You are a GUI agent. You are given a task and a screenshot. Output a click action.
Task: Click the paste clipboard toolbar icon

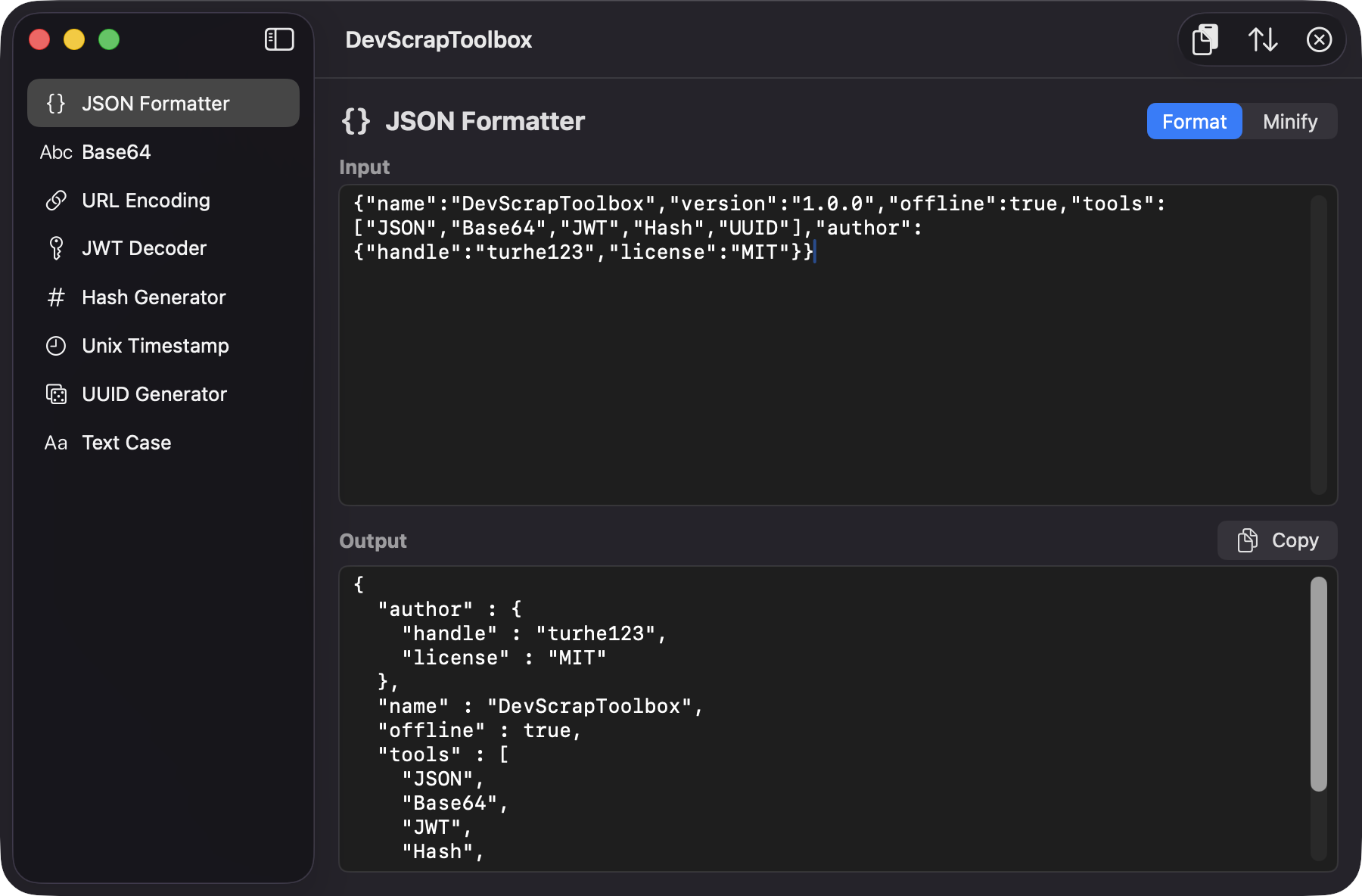(1205, 39)
